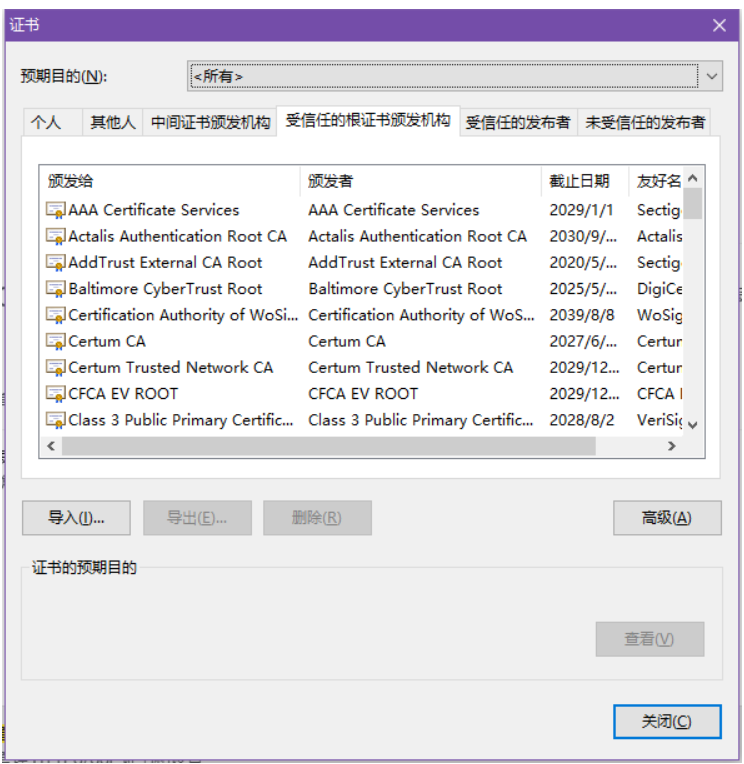Click friendly name VeriSig
Image resolution: width=744 pixels, height=764 pixels.
(660, 420)
